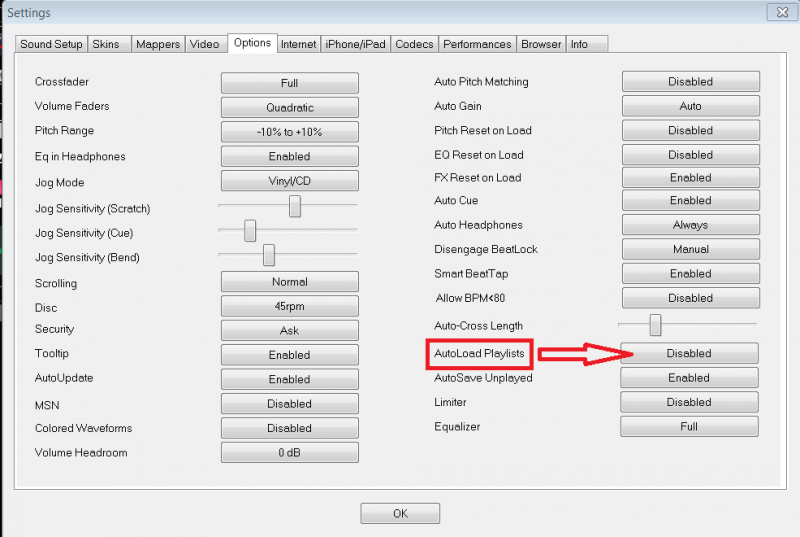Click the Volume Headroom 0 dB button

click(x=289, y=453)
